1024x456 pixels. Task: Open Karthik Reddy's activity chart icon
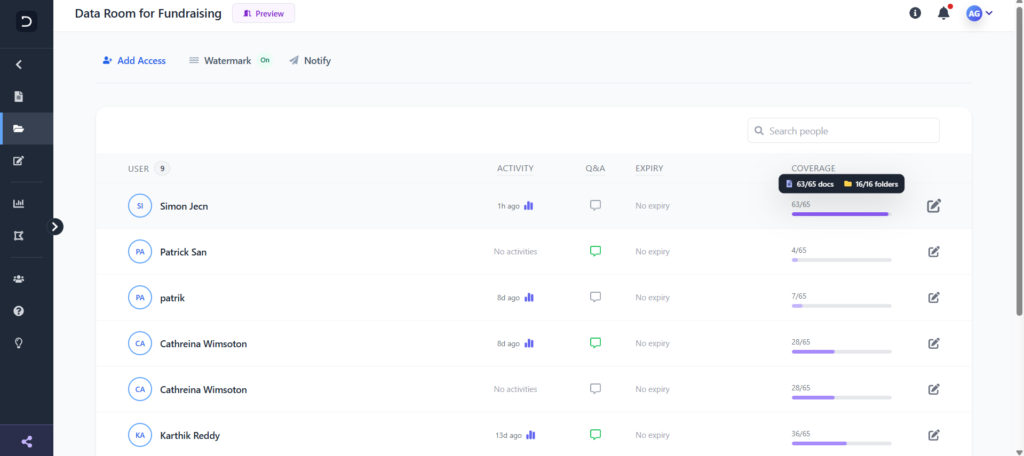(531, 435)
